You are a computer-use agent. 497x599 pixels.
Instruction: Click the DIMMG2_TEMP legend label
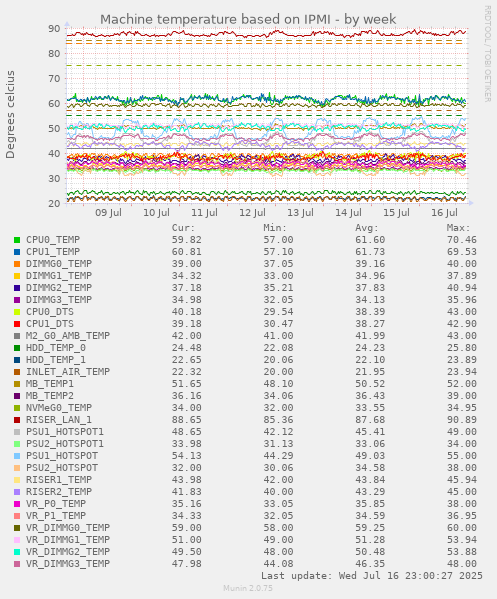click(59, 288)
